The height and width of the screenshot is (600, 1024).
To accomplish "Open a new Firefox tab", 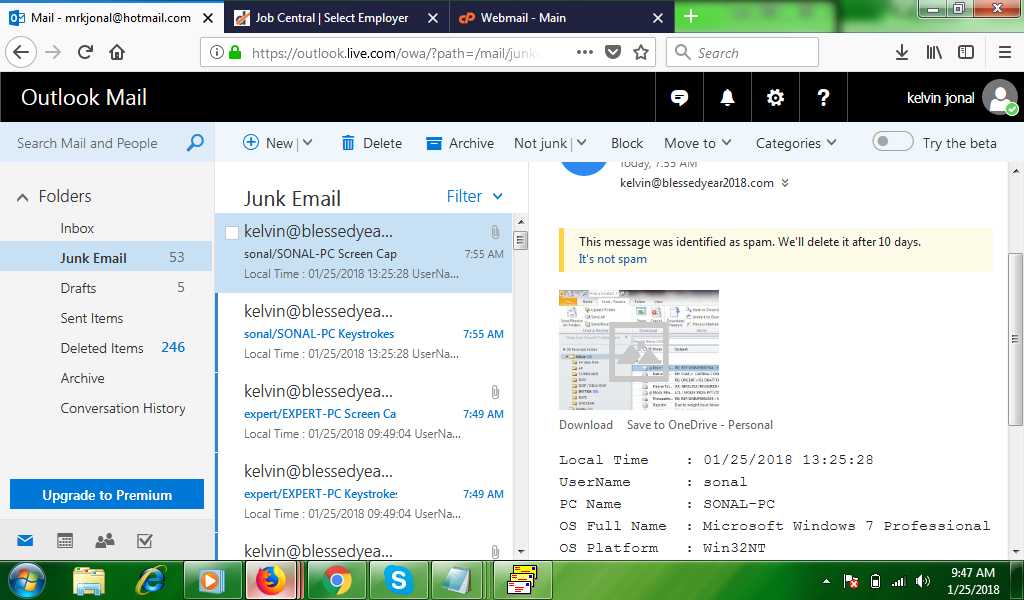I will click(x=691, y=17).
